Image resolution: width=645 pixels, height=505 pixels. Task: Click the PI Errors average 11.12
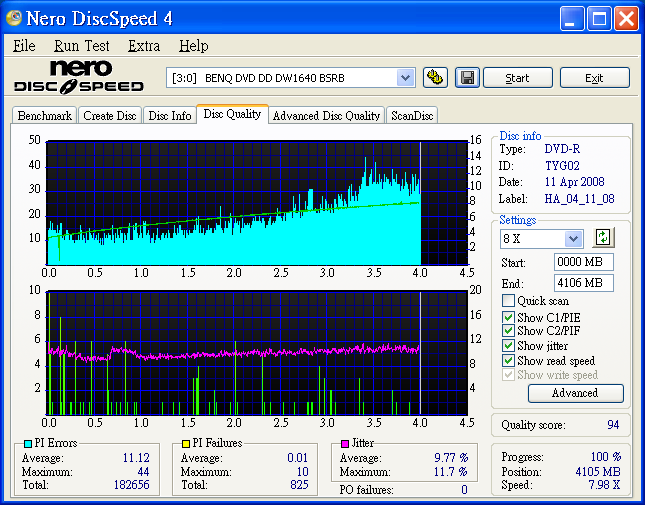[x=136, y=457]
